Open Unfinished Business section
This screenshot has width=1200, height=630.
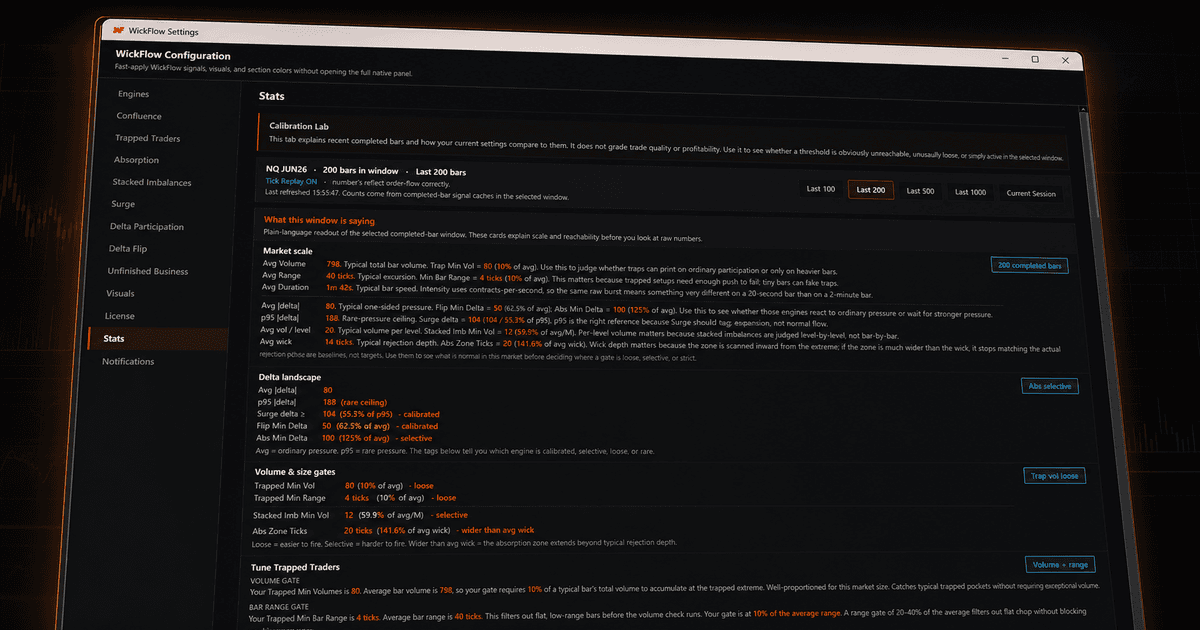[148, 271]
